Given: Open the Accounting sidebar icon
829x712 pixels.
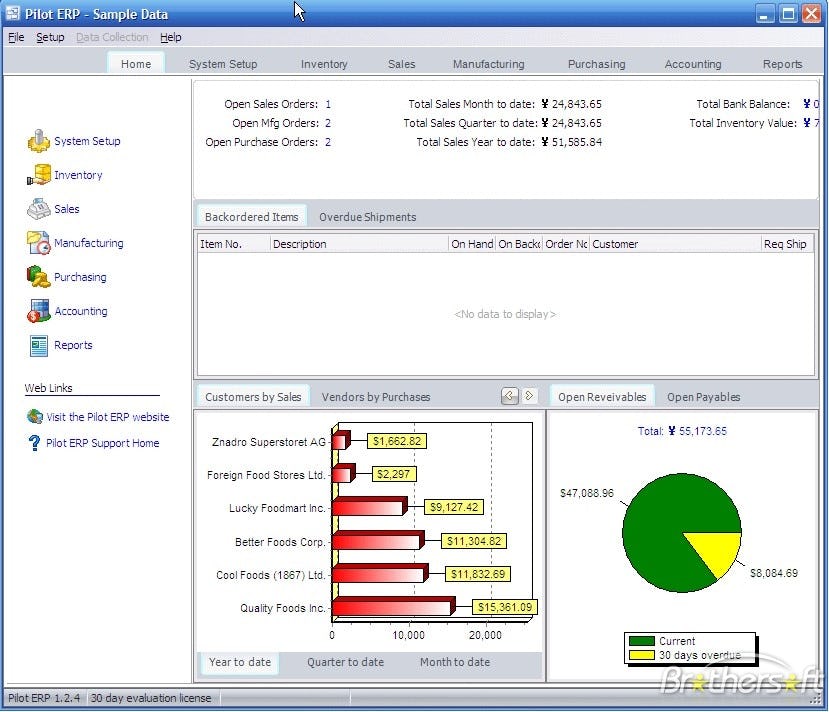Looking at the screenshot, I should click(x=39, y=311).
